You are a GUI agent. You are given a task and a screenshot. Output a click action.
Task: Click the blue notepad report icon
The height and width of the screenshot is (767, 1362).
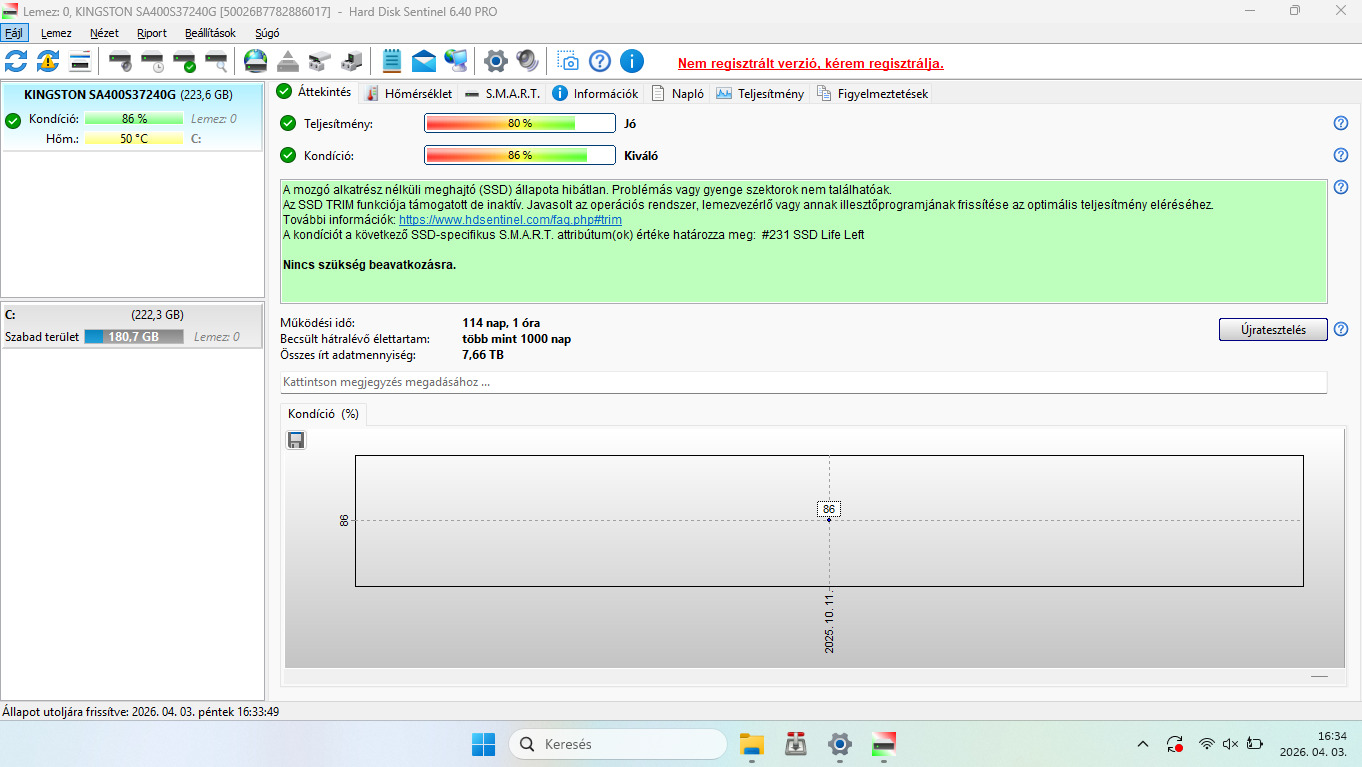[x=392, y=61]
